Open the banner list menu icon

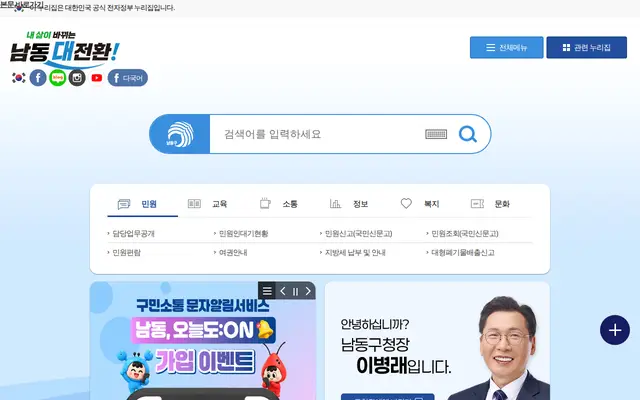click(x=267, y=291)
